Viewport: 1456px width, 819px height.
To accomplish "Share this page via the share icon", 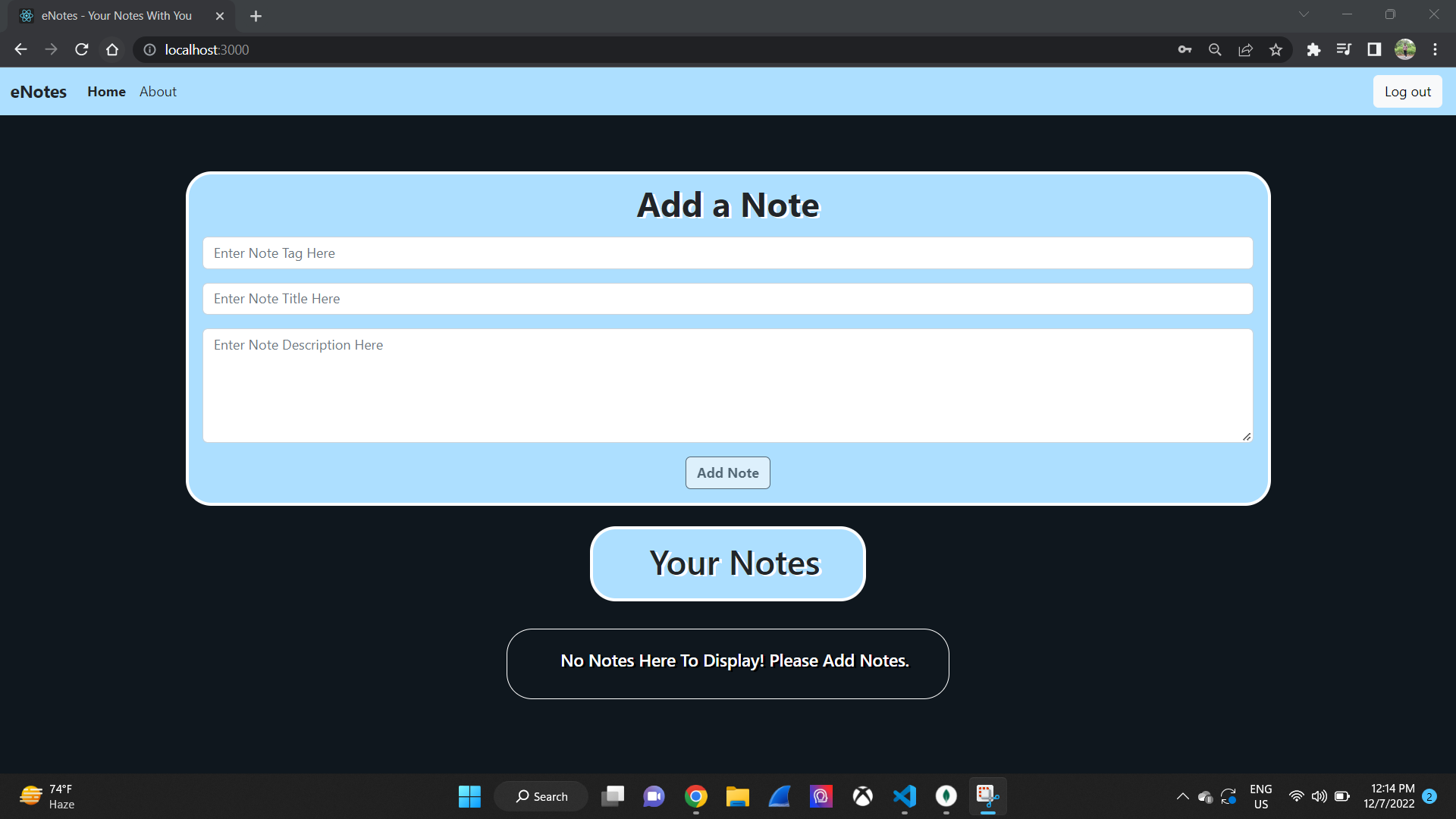I will [x=1246, y=49].
